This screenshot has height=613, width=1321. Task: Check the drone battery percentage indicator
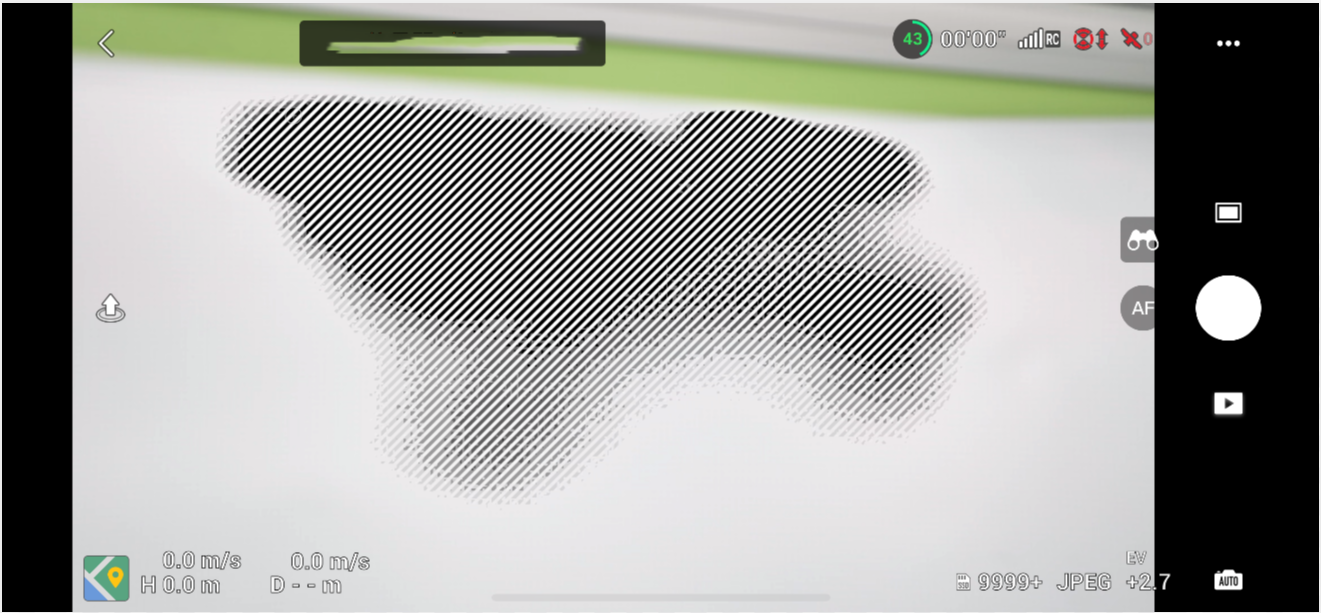pyautogui.click(x=911, y=40)
